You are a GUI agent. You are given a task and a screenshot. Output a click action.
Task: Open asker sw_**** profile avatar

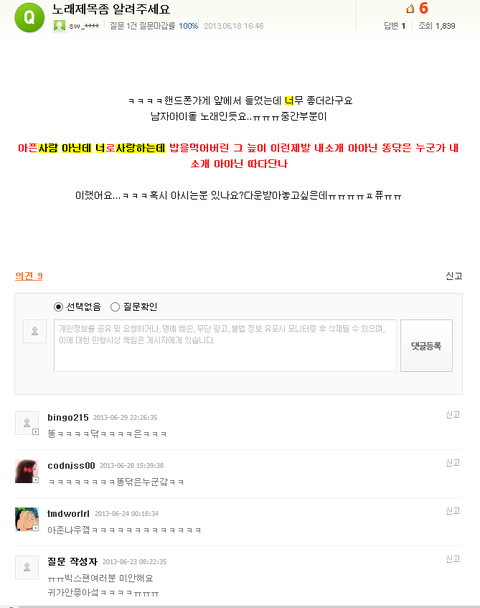tap(59, 26)
